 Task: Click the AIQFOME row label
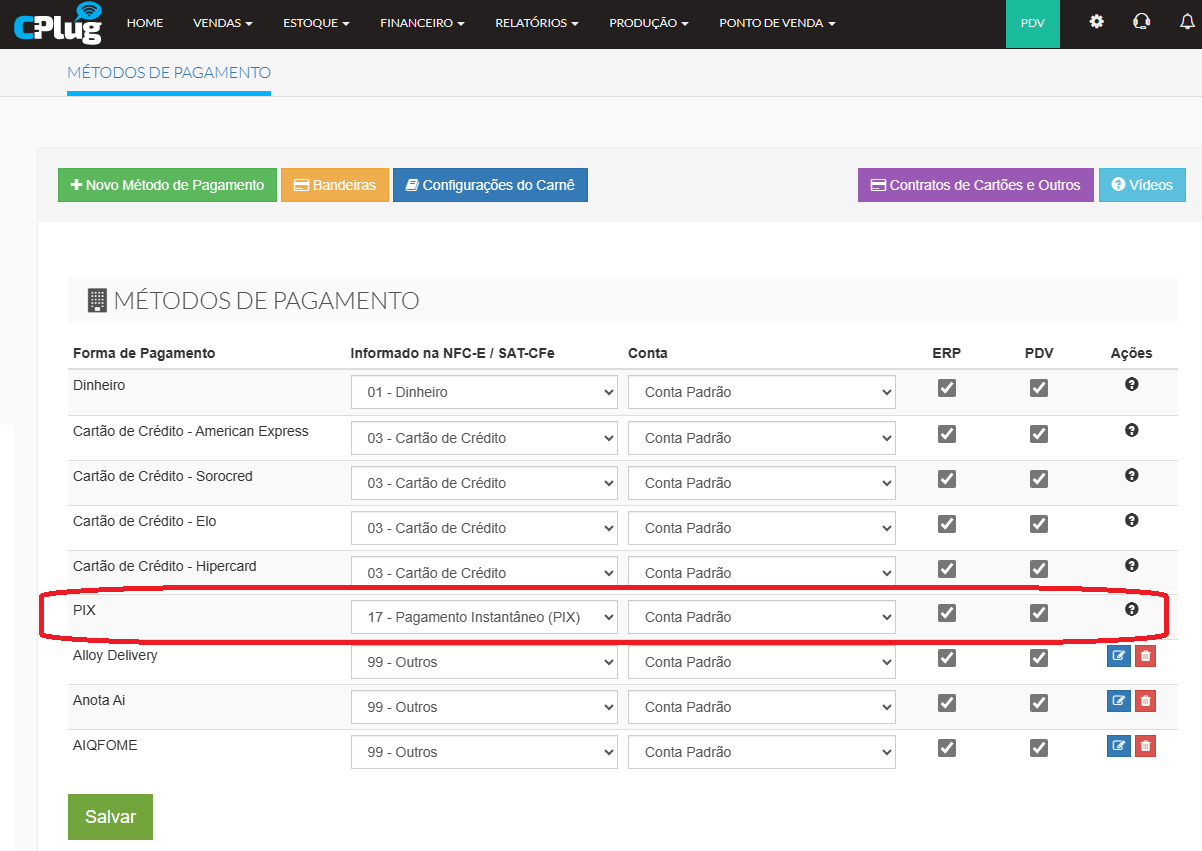click(x=105, y=745)
